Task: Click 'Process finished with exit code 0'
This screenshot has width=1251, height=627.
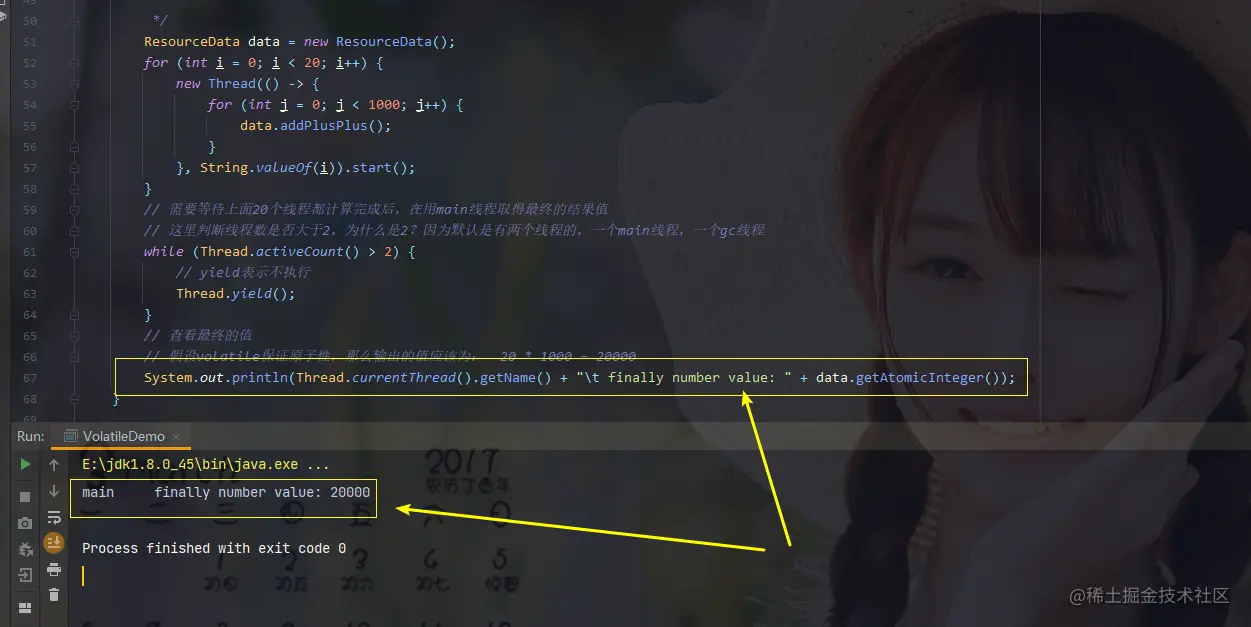Action: coord(214,548)
